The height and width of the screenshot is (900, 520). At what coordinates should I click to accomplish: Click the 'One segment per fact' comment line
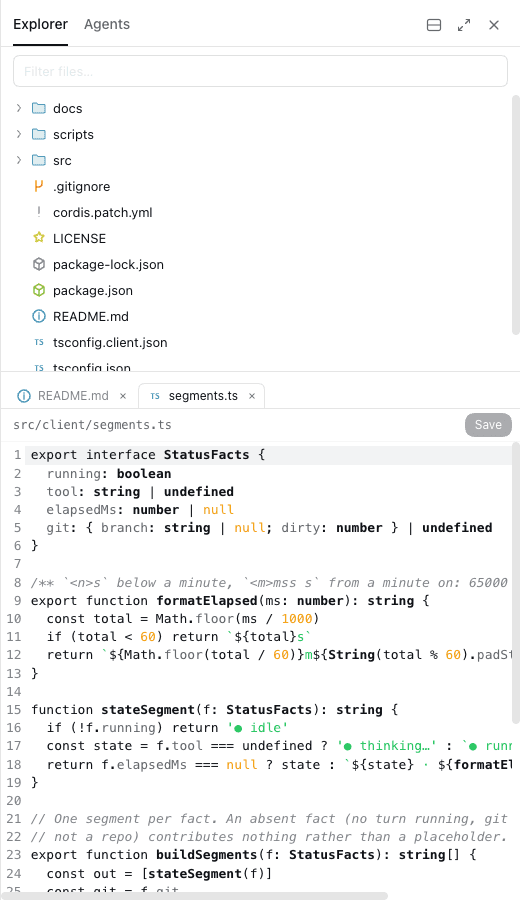click(x=269, y=818)
